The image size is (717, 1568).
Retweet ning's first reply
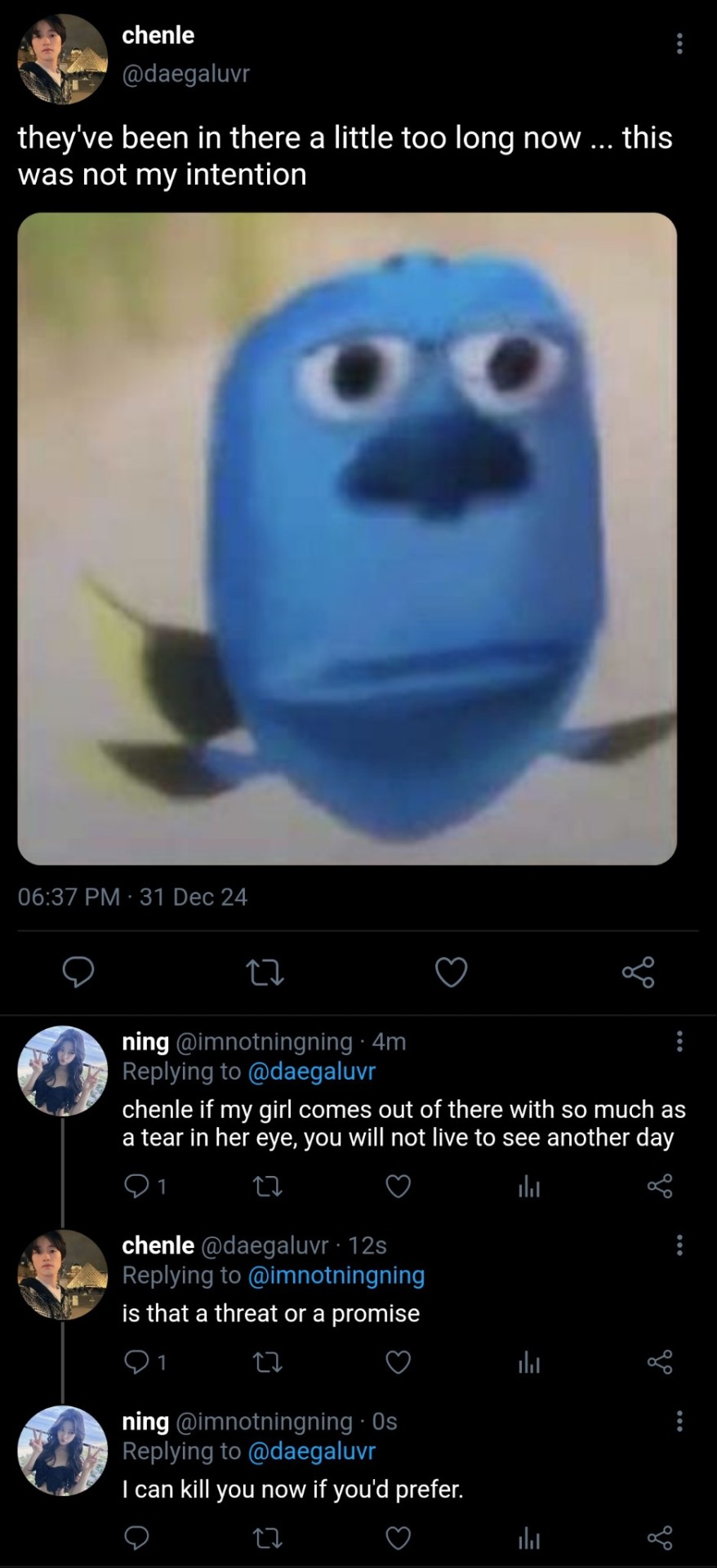267,1186
